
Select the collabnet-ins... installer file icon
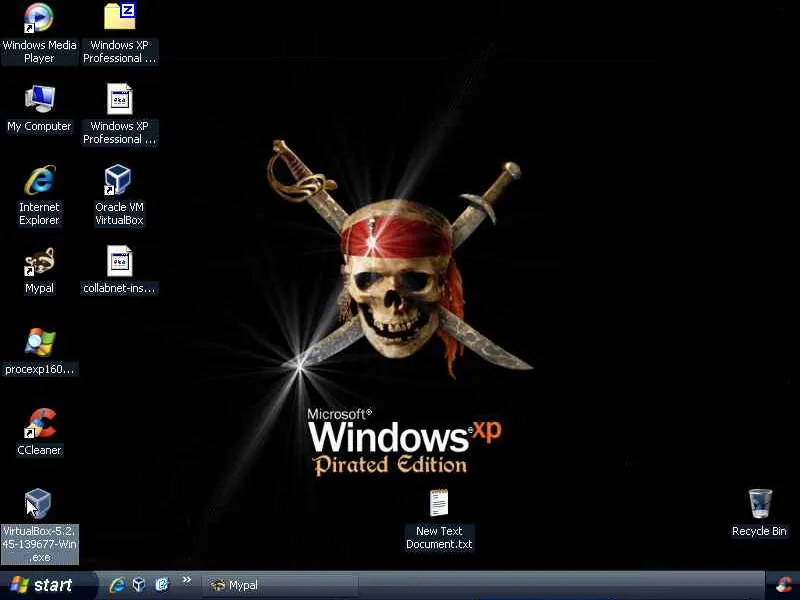tap(119, 270)
